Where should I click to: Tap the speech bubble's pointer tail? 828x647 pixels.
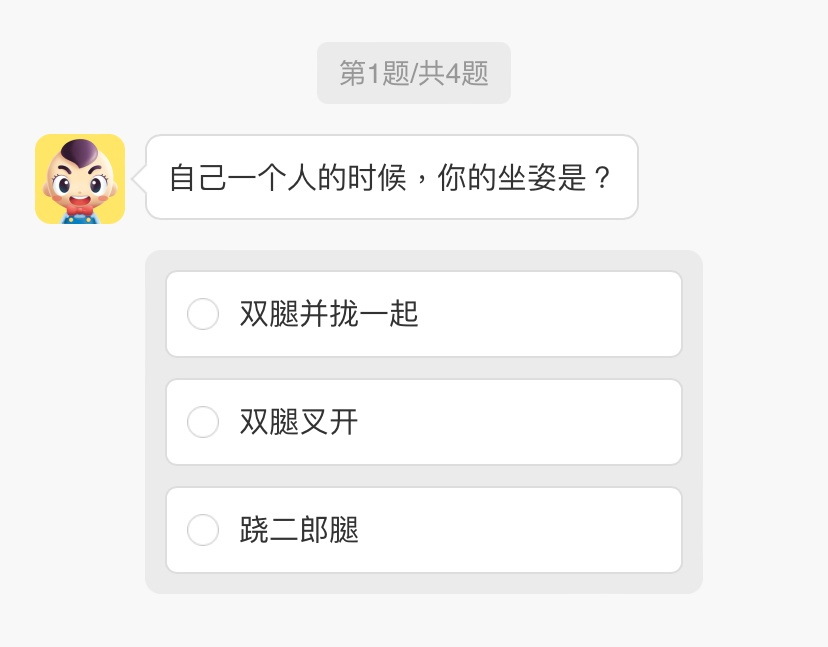pyautogui.click(x=140, y=178)
